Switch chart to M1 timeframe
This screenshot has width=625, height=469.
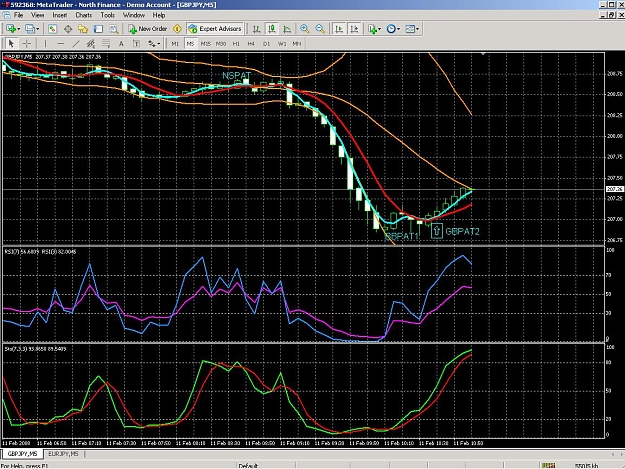tap(175, 43)
